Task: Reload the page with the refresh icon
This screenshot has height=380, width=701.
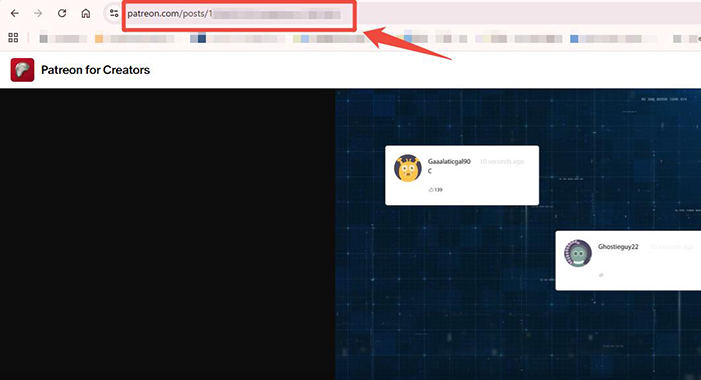Action: (x=62, y=13)
